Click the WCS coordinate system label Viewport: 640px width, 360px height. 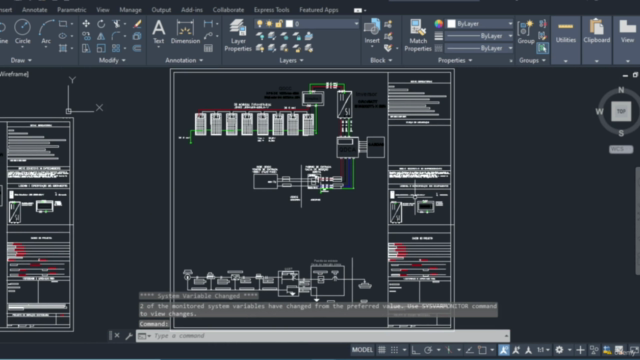[x=621, y=149]
